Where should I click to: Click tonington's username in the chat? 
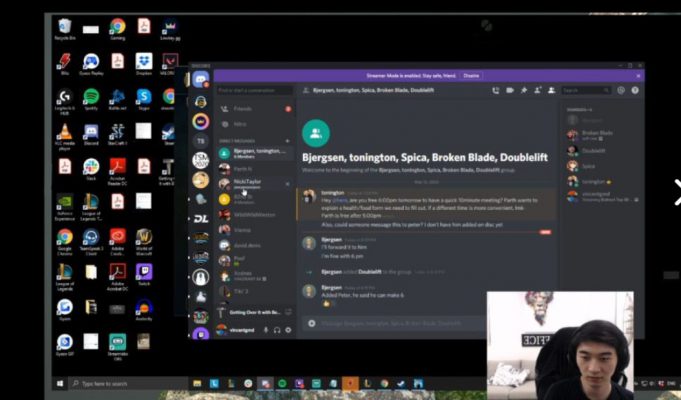click(x=333, y=192)
